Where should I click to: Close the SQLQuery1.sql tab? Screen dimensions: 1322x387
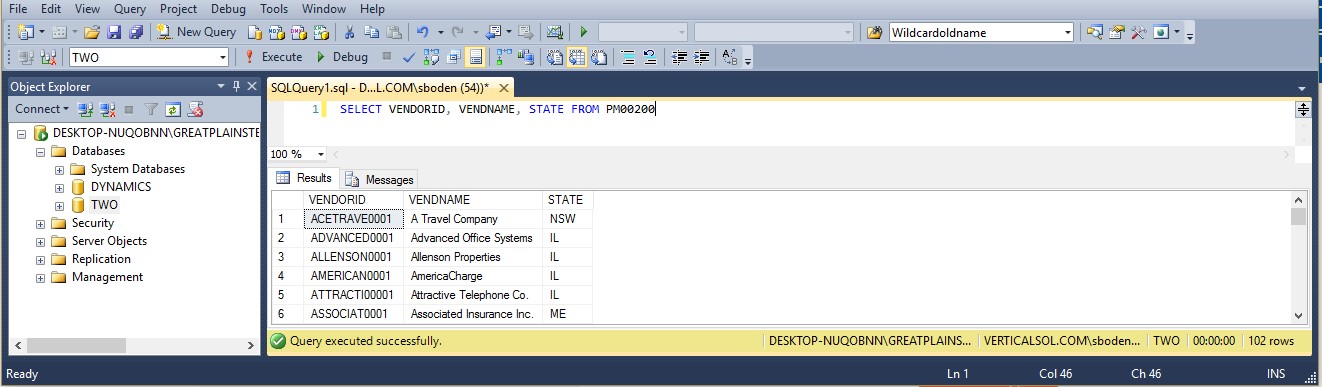click(504, 88)
